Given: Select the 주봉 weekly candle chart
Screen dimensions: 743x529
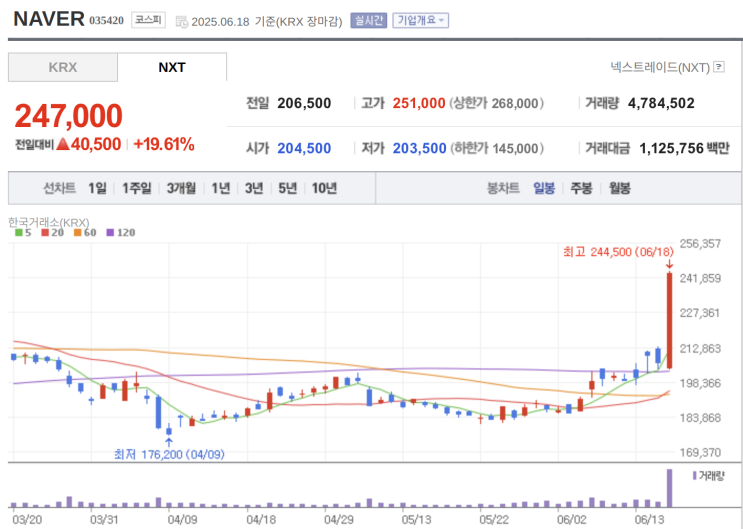Looking at the screenshot, I should click(x=581, y=188).
